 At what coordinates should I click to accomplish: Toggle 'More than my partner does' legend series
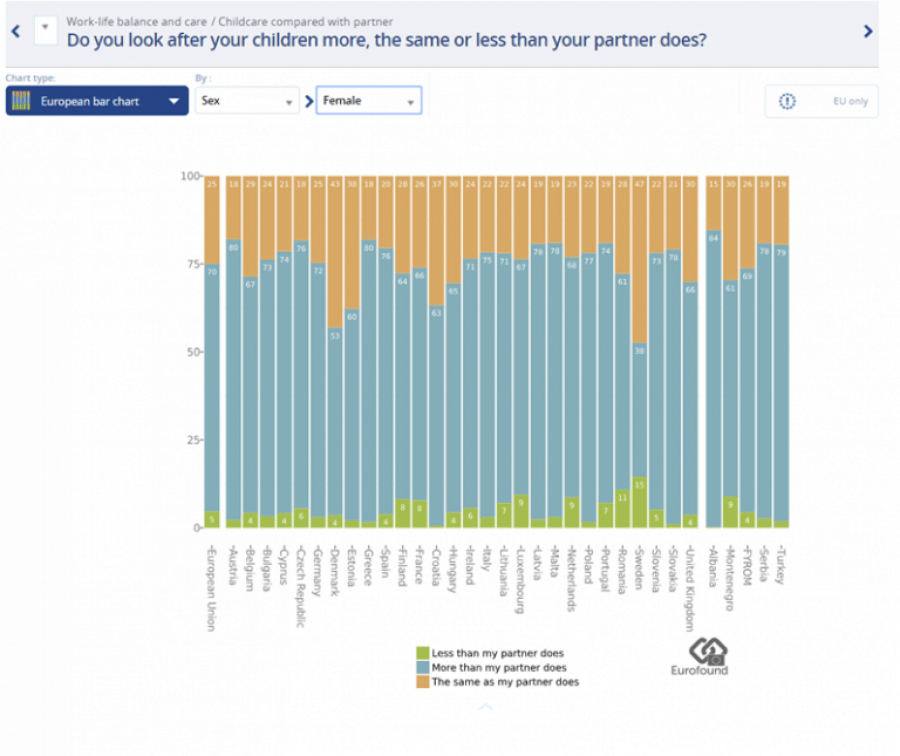[x=498, y=667]
